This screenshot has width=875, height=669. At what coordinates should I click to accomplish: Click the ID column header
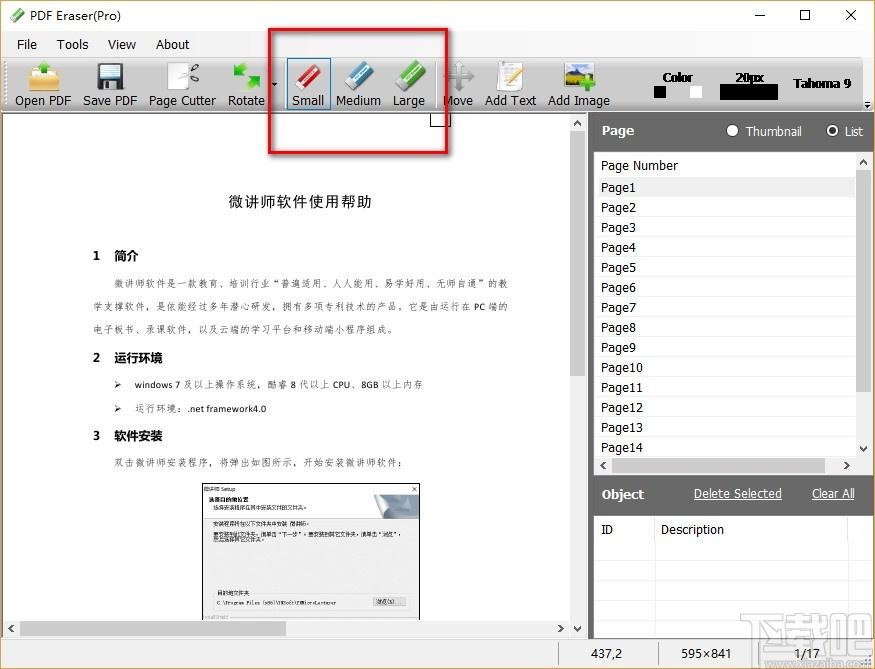(x=607, y=530)
